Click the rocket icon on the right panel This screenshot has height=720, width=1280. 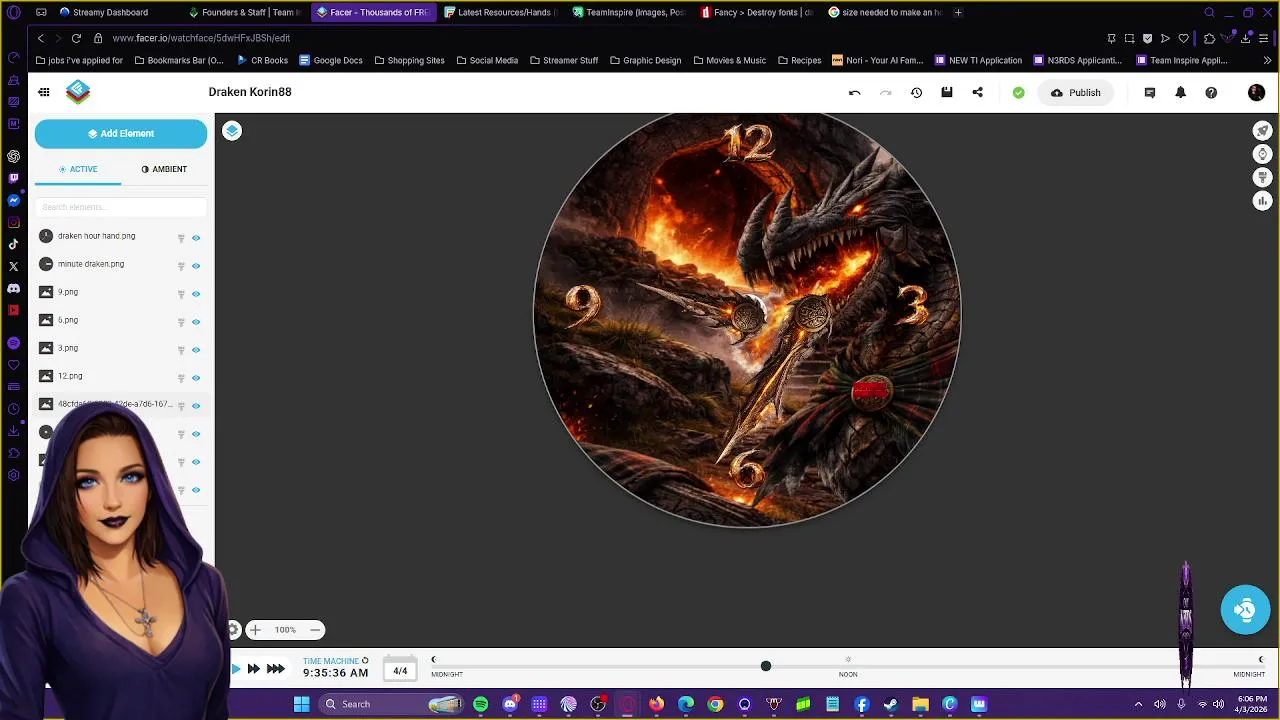point(1262,131)
